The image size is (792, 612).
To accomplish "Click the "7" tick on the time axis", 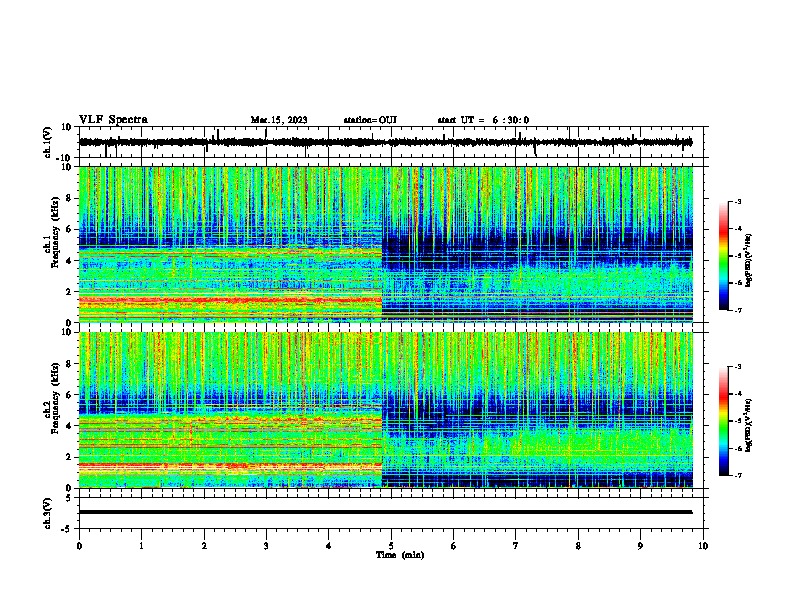I will 516,546.
